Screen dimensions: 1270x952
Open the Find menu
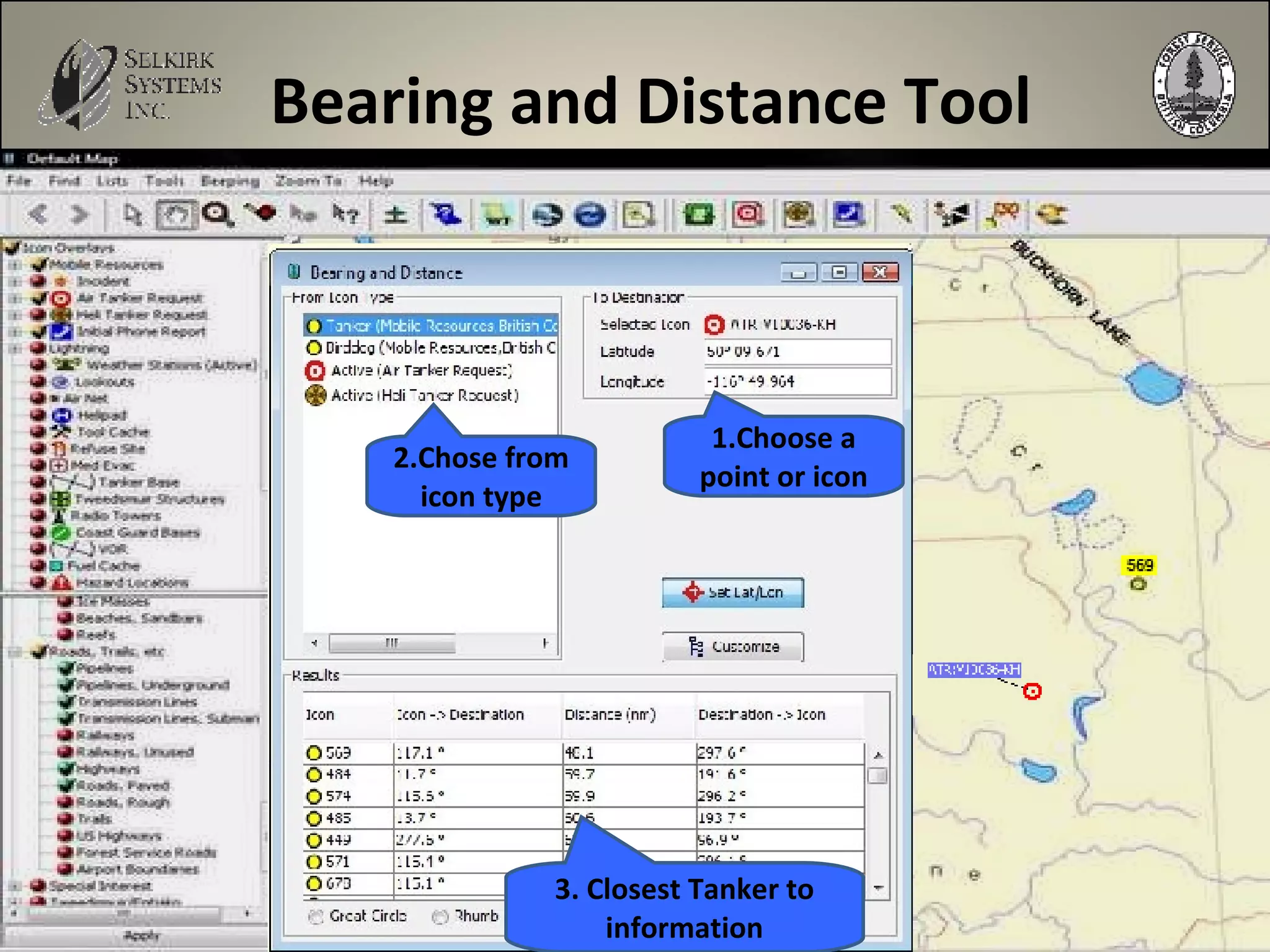(64, 181)
